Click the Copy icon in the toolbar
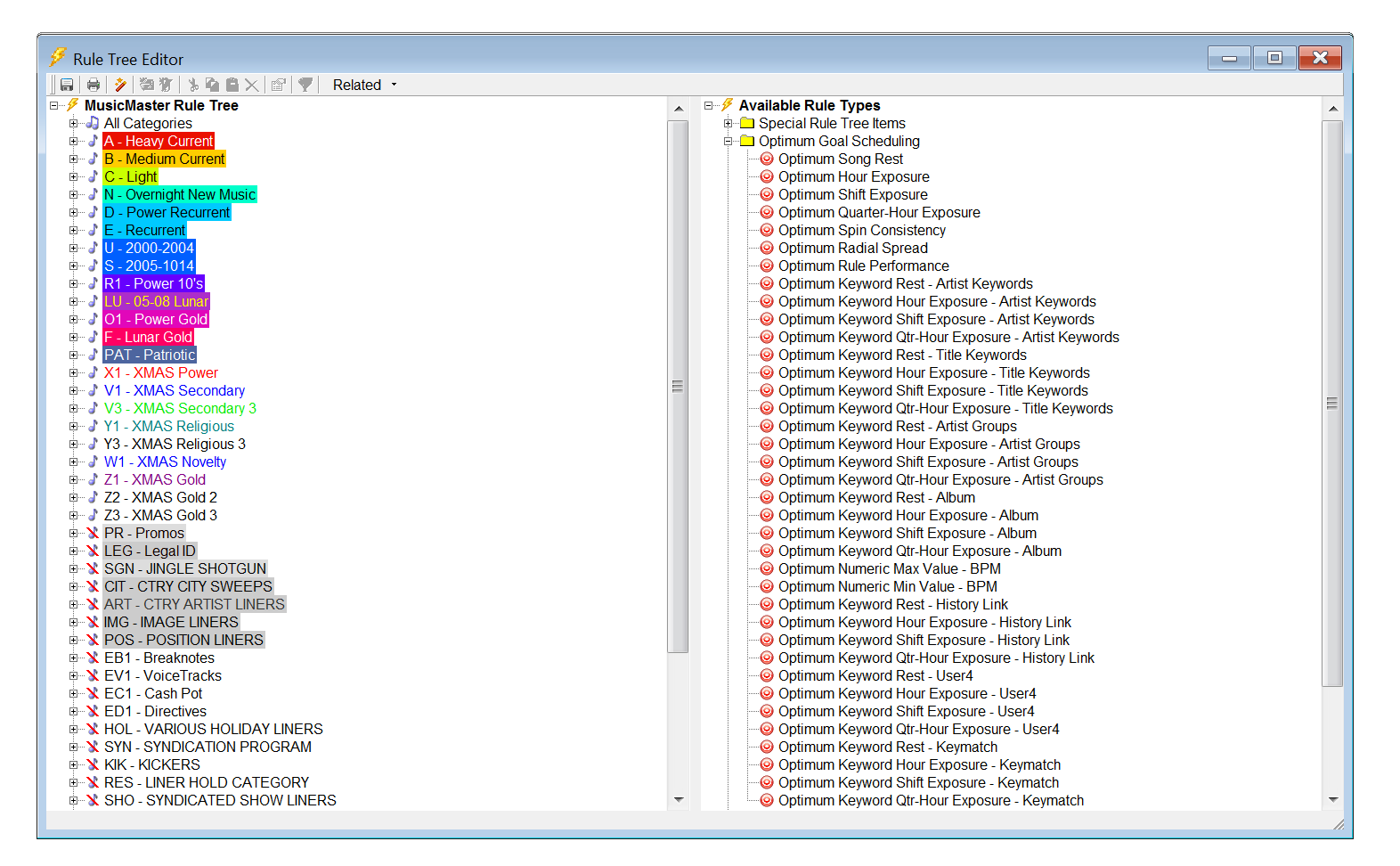Viewport: 1400px width, 866px height. click(x=212, y=85)
